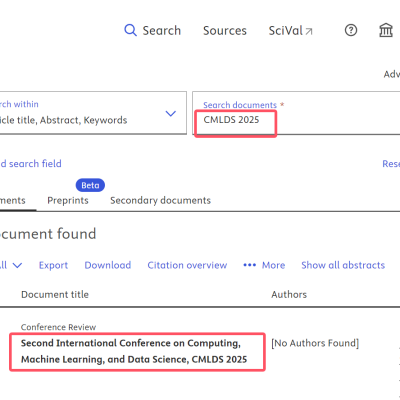Image resolution: width=400 pixels, height=400 pixels.
Task: Expand the Search within dropdown chevron
Action: (171, 114)
